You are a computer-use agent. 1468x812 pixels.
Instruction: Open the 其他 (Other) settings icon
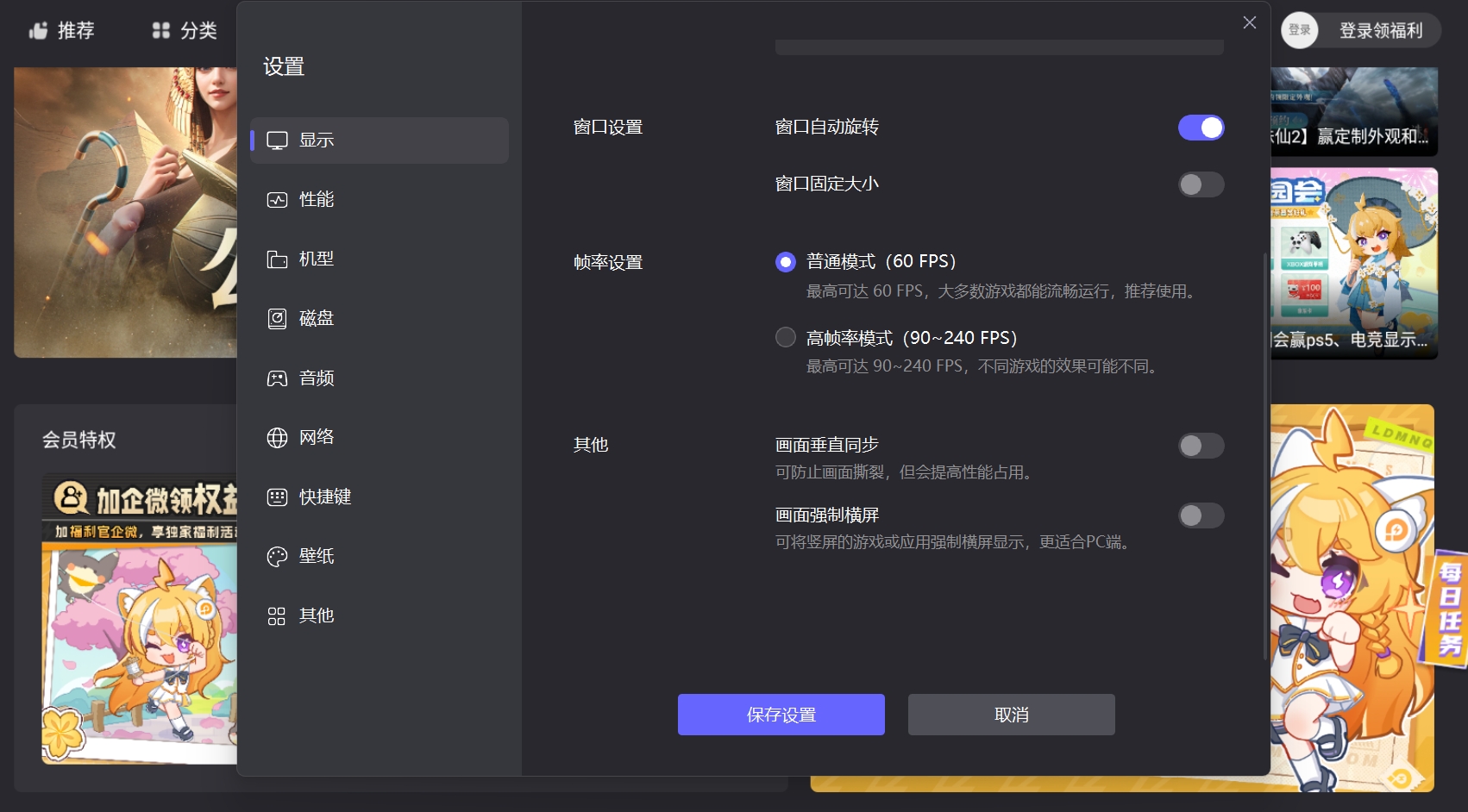tap(277, 615)
